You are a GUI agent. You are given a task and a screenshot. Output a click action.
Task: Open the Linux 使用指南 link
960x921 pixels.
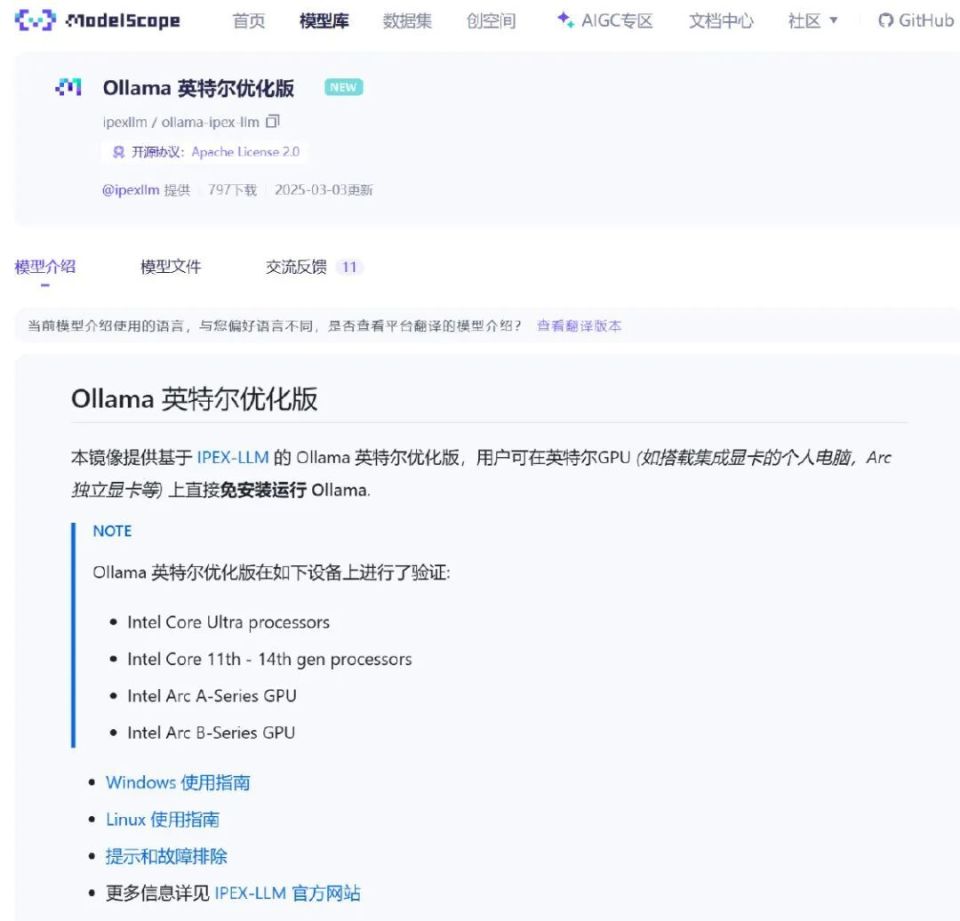click(162, 819)
